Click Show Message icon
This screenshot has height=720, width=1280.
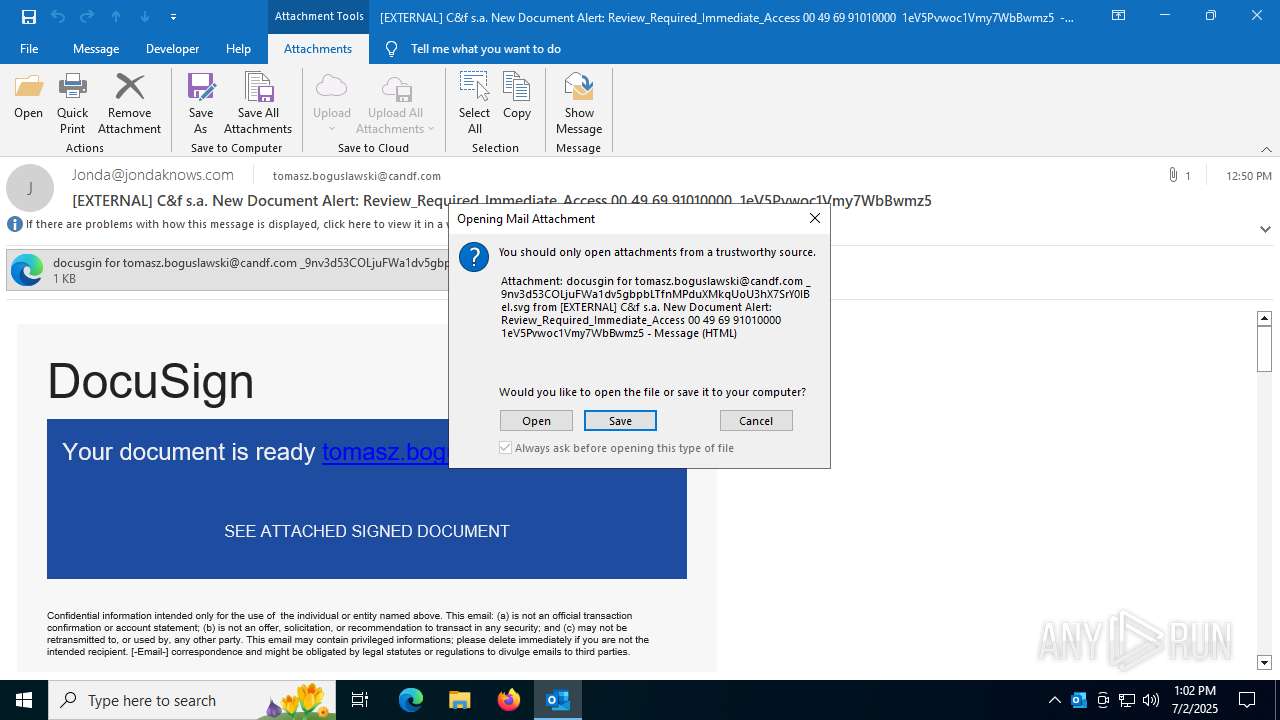click(579, 86)
